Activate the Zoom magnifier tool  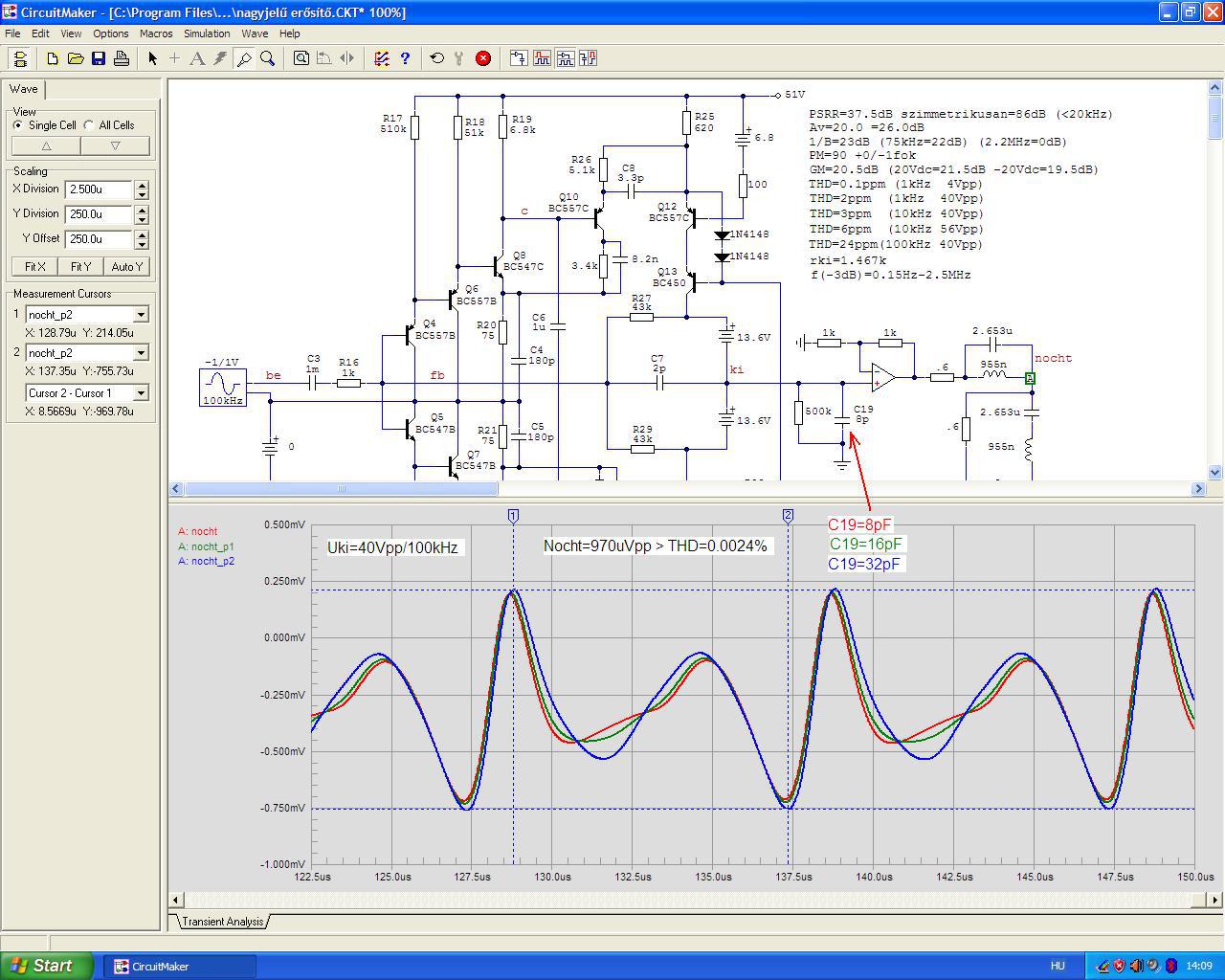pyautogui.click(x=268, y=58)
